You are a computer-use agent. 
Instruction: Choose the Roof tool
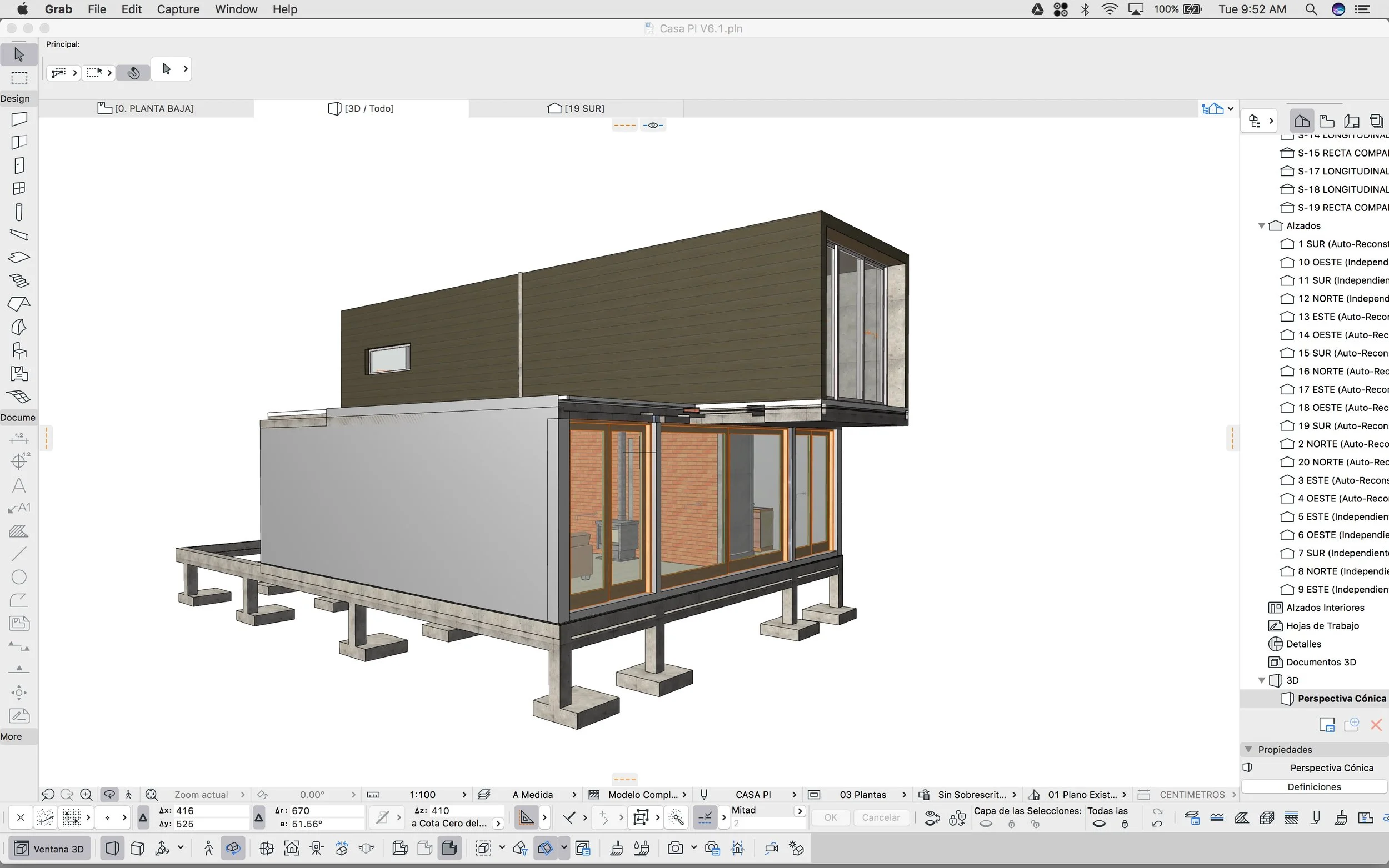pos(19,304)
